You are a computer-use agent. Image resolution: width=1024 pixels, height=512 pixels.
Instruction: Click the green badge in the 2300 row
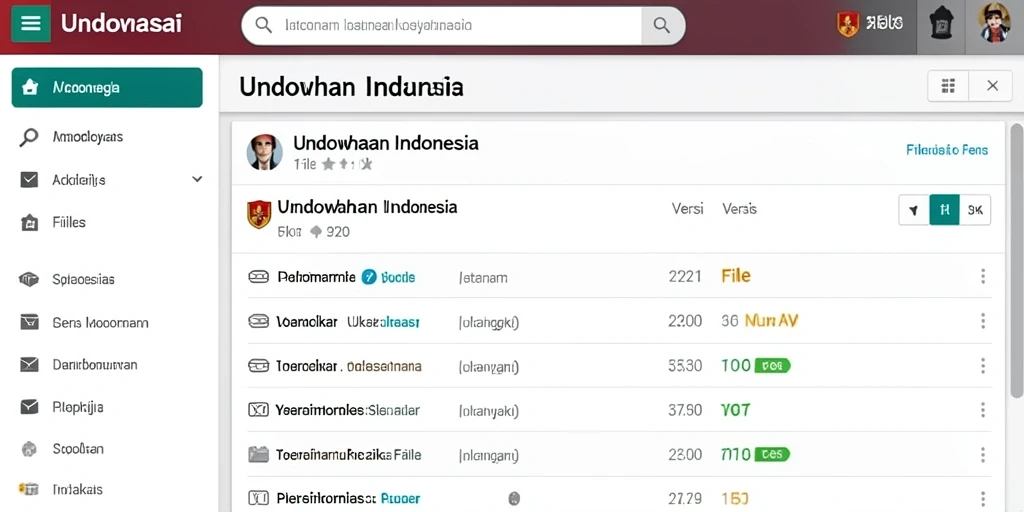pos(773,455)
